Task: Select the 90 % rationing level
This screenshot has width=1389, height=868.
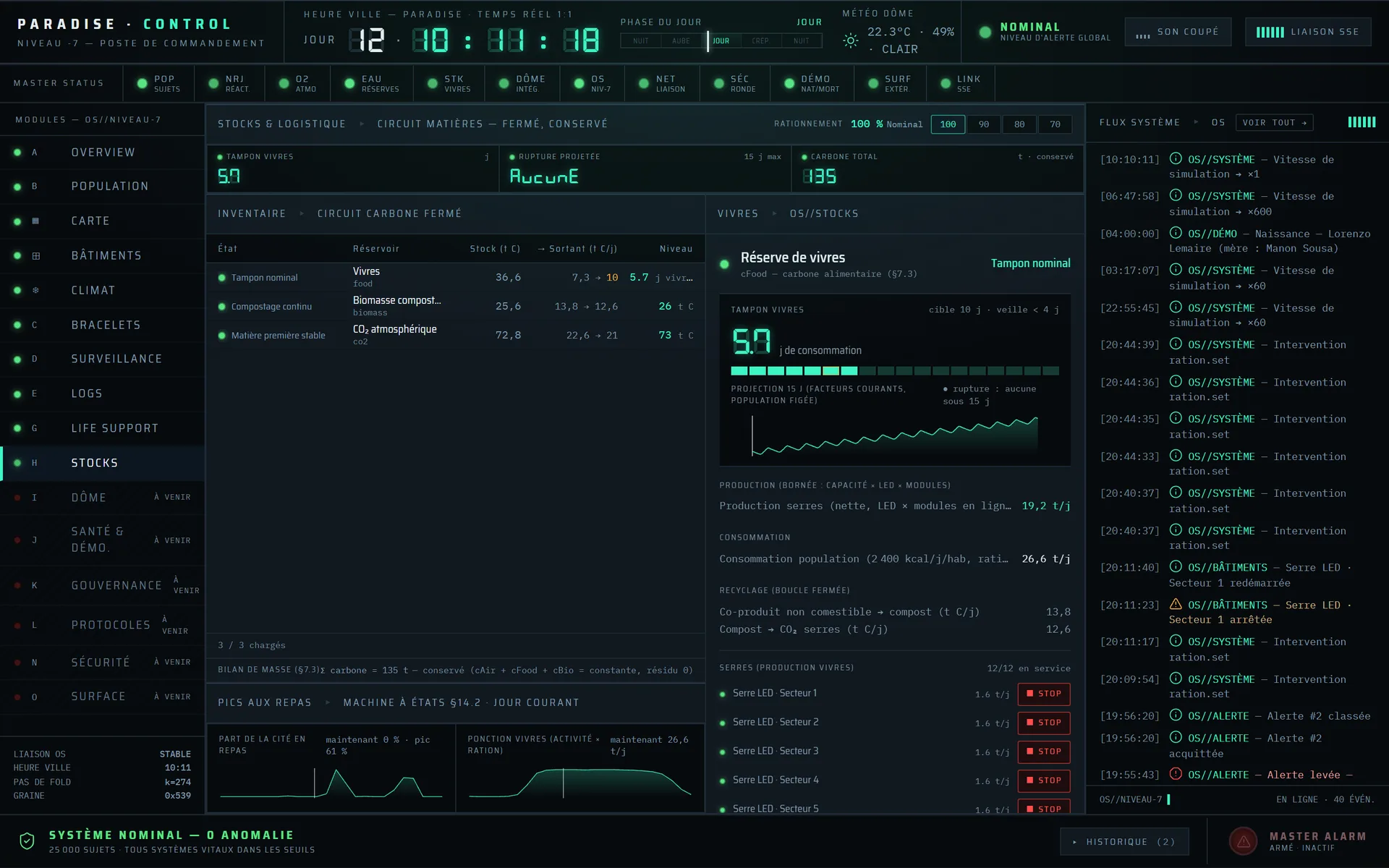Action: tap(984, 124)
